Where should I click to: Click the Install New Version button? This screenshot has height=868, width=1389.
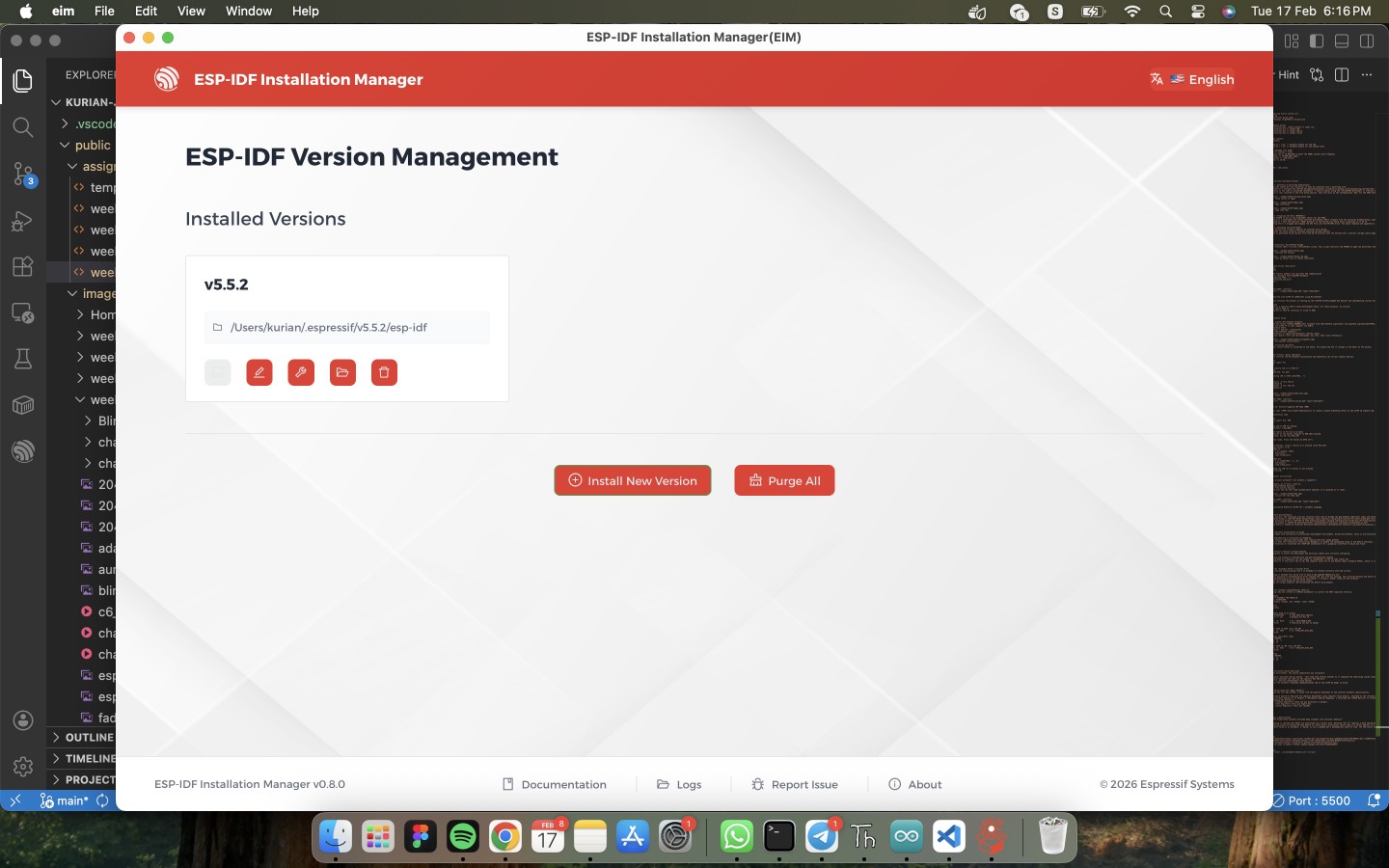click(x=633, y=480)
